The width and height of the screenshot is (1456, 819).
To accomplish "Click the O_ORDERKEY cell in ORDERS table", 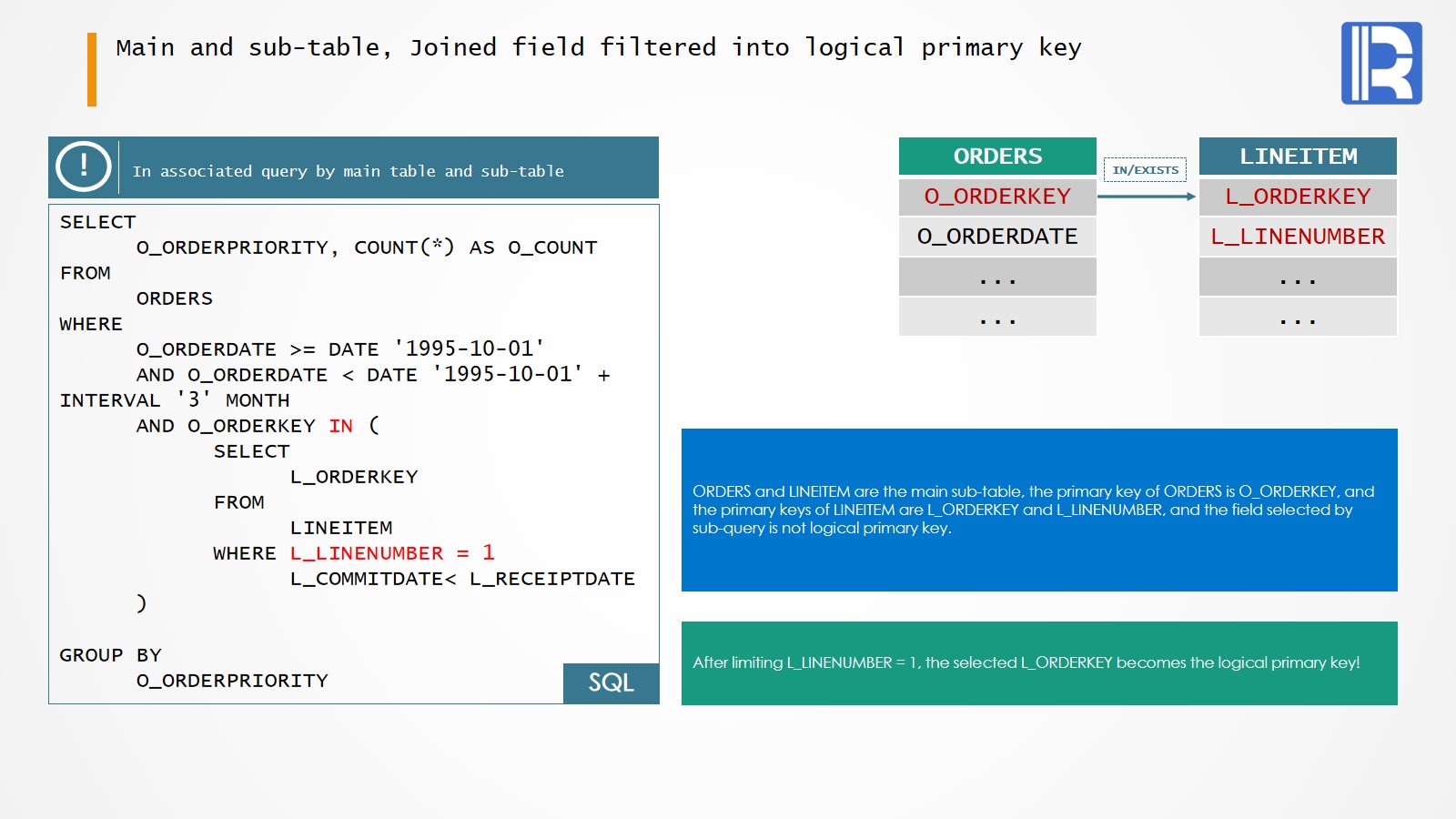I will (997, 197).
